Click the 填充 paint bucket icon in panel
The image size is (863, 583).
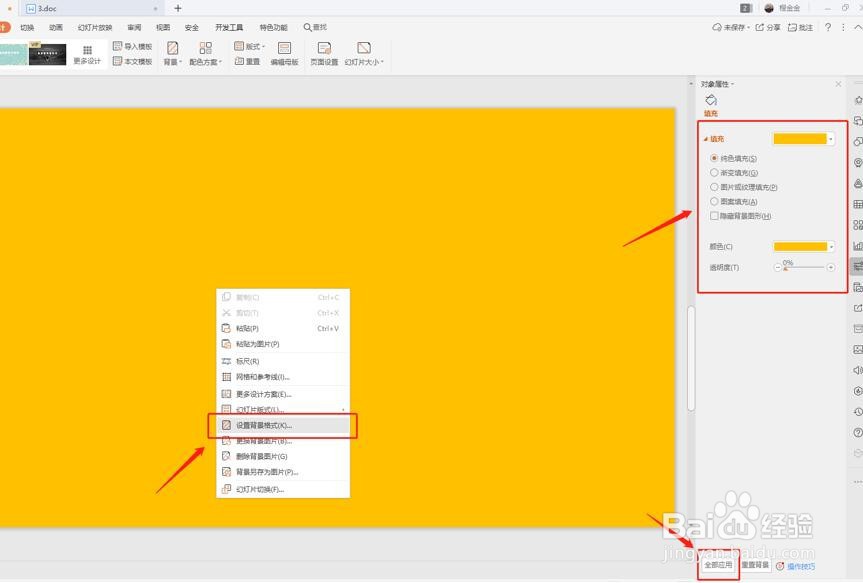click(x=711, y=100)
